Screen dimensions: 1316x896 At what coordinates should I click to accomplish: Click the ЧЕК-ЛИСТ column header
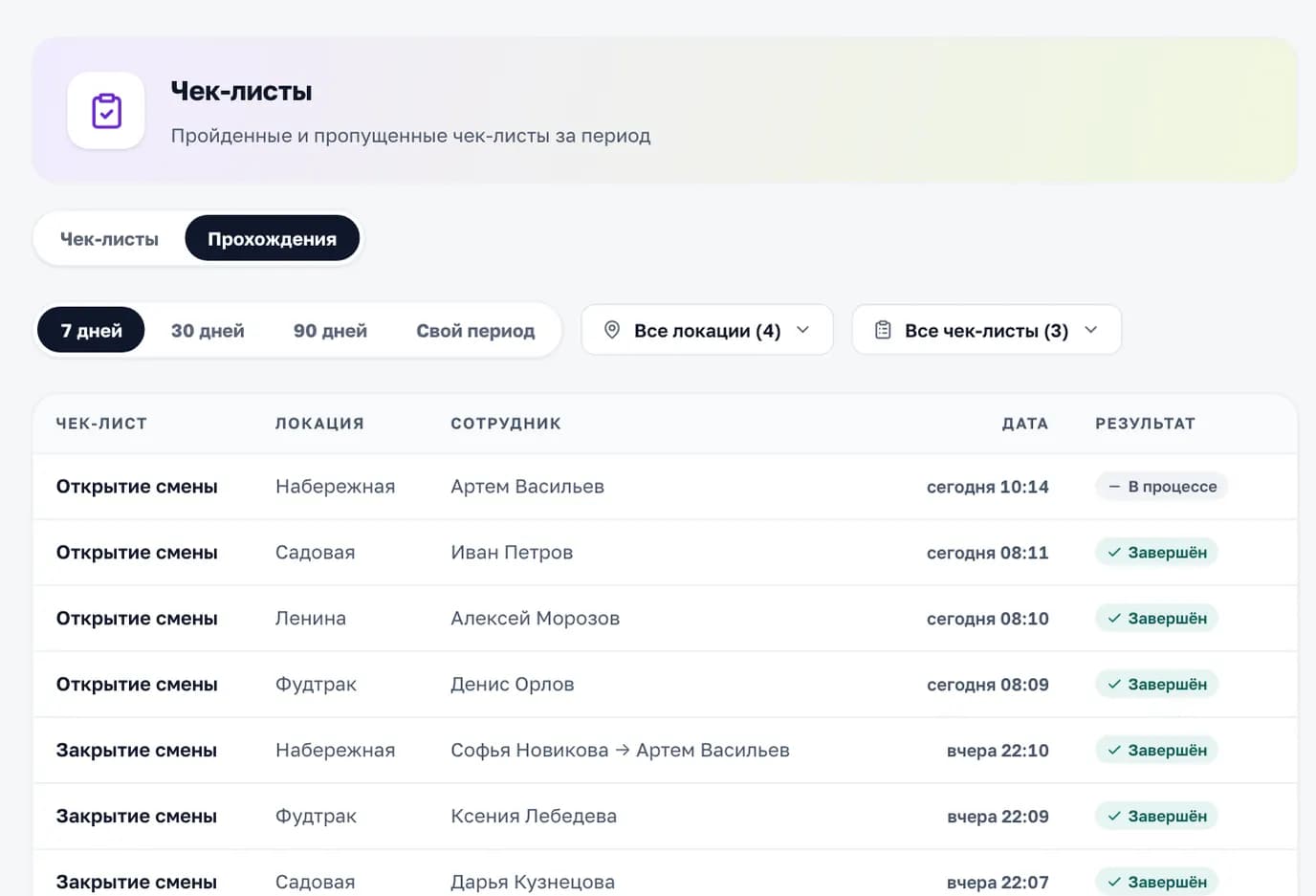tap(101, 424)
